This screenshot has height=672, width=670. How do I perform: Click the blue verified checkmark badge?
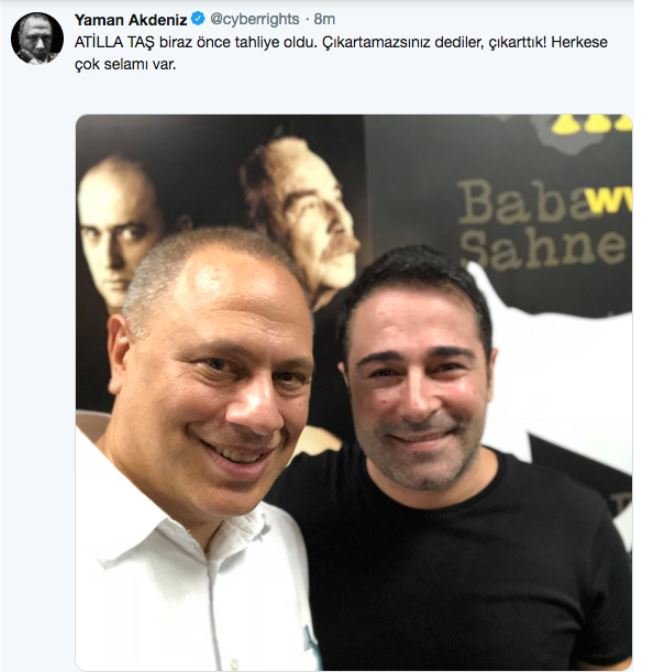(x=198, y=19)
